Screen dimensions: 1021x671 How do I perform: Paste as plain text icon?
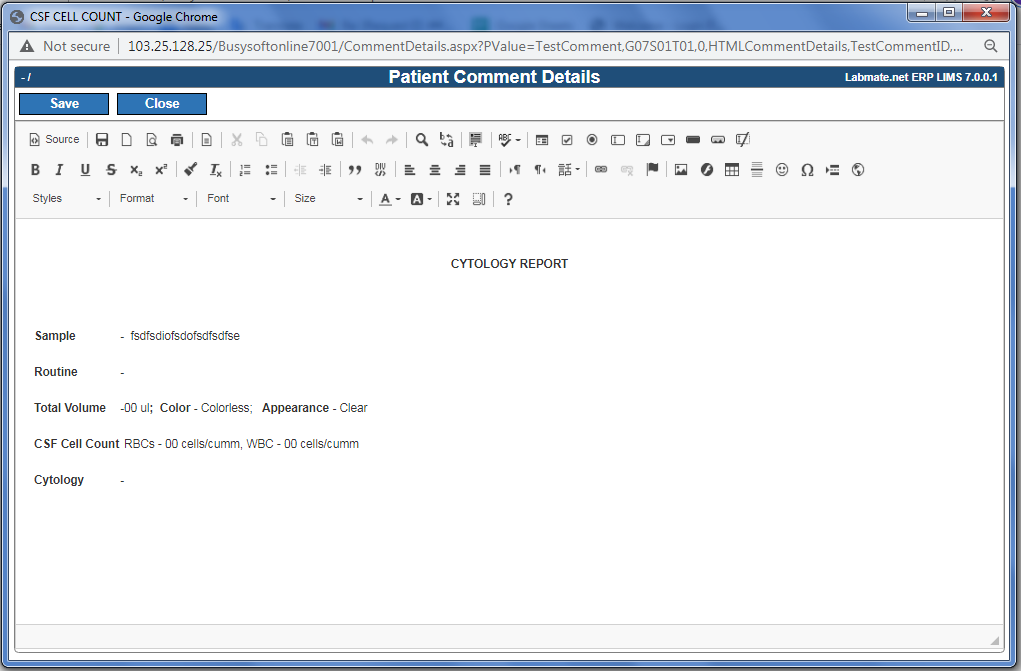coord(313,139)
